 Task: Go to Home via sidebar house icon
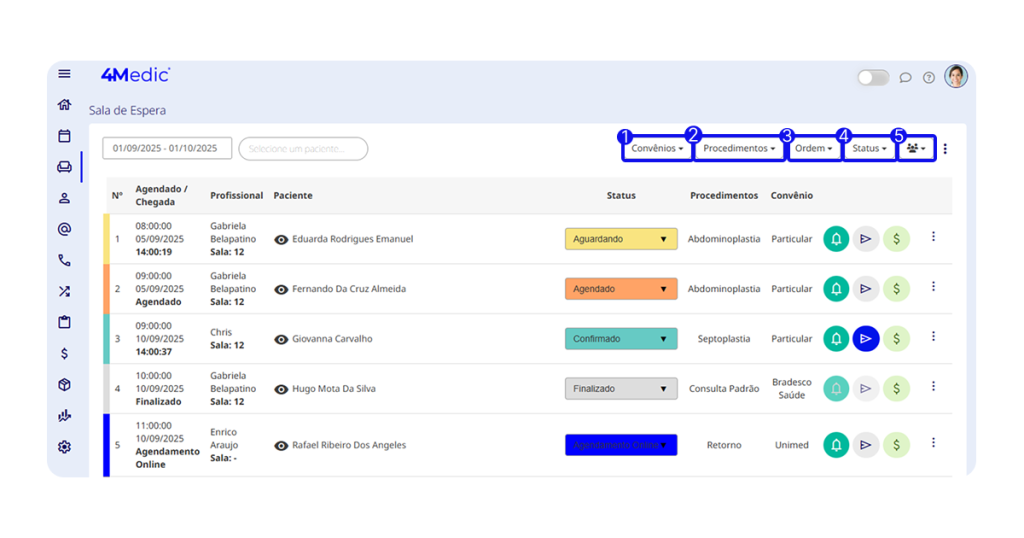click(65, 105)
